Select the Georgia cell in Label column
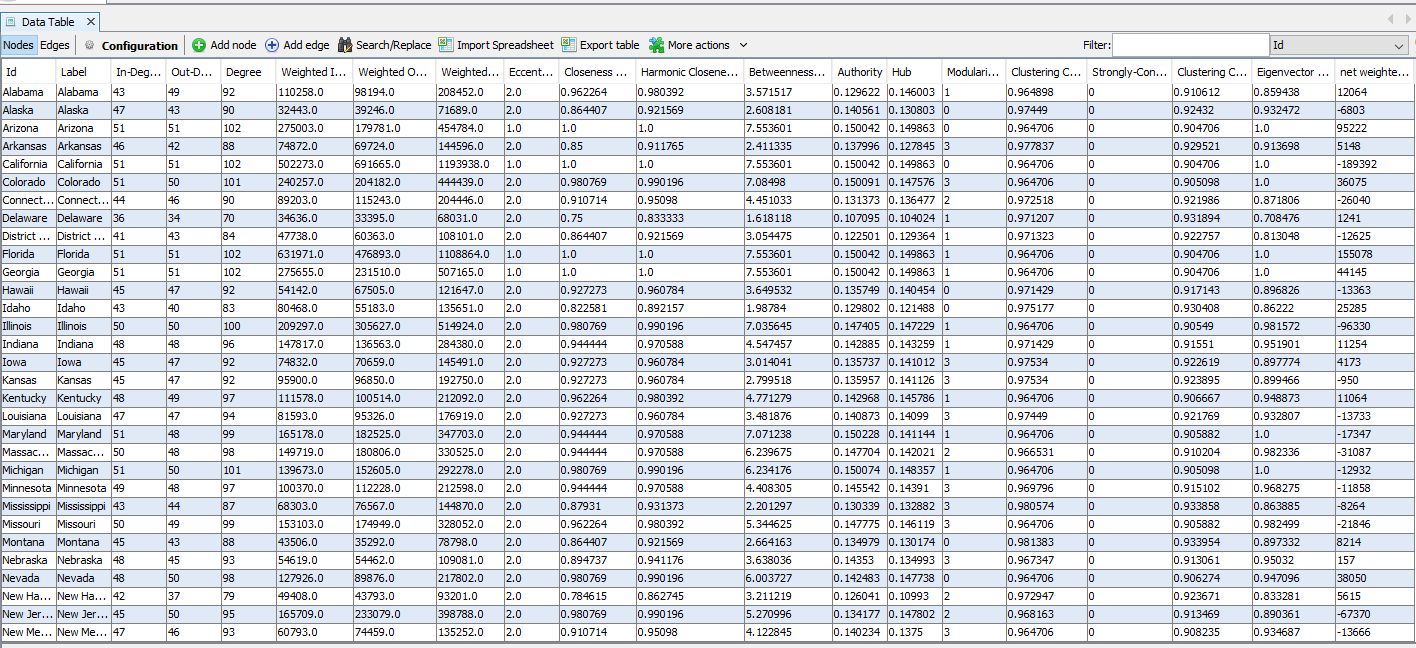The height and width of the screenshot is (648, 1416). coord(84,272)
